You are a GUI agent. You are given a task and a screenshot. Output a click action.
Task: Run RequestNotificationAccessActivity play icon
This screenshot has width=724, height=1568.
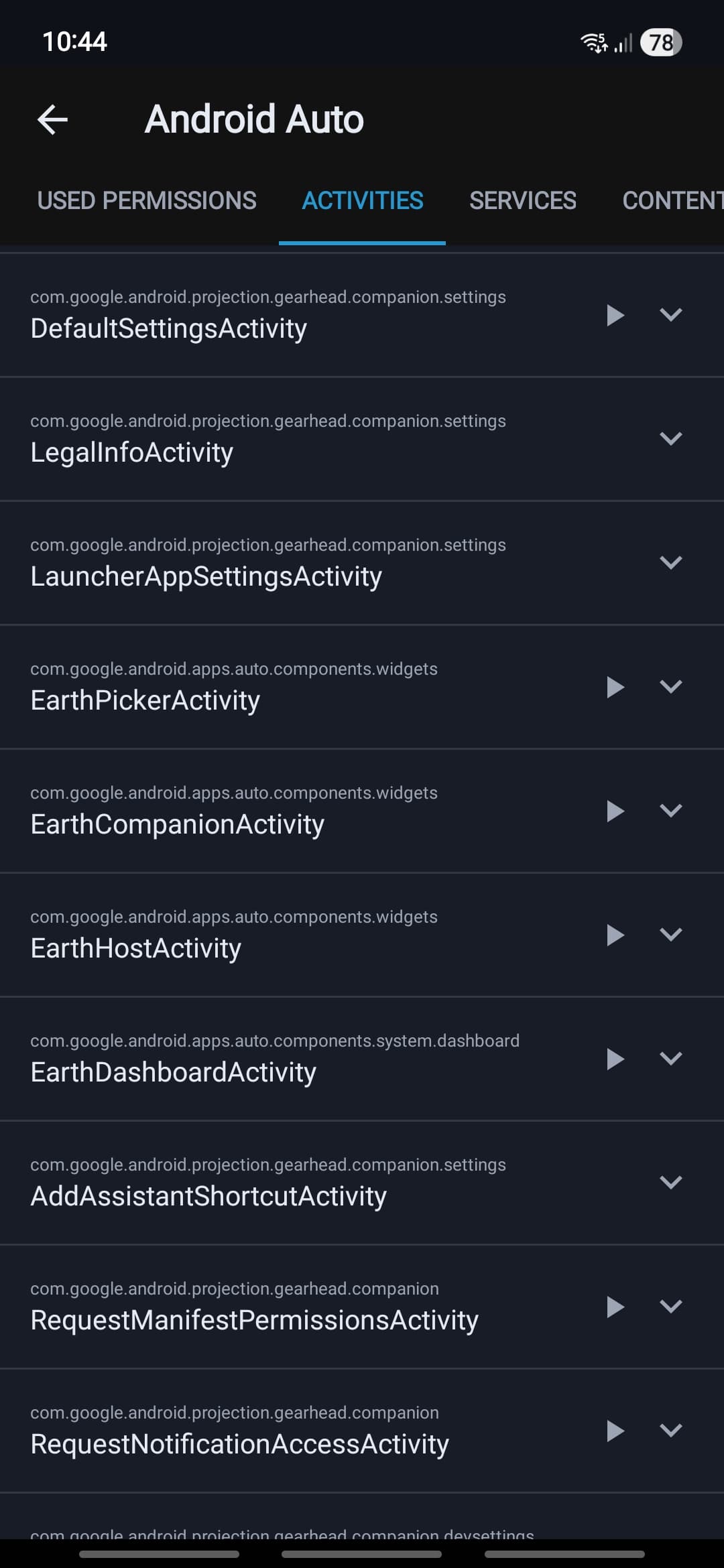(x=615, y=1431)
